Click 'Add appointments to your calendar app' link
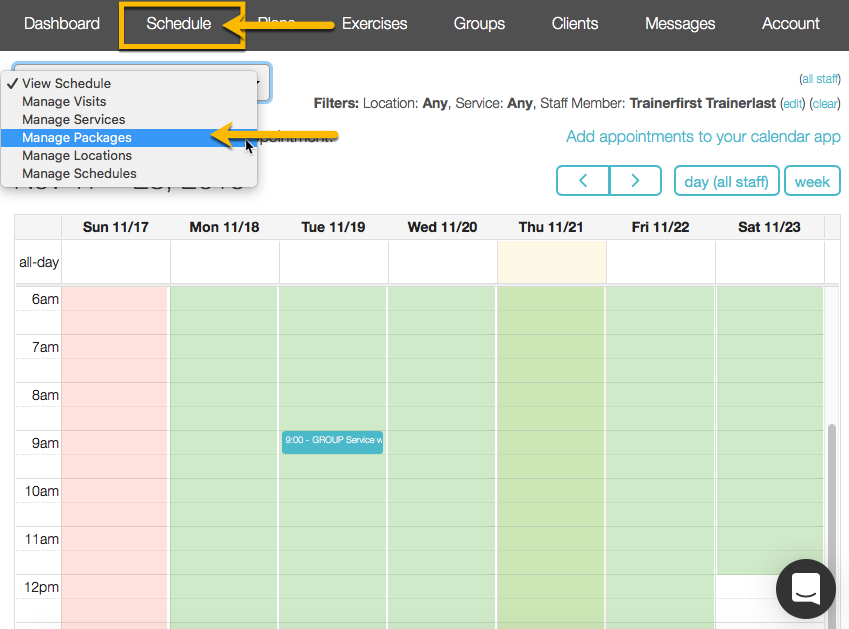 (x=703, y=137)
